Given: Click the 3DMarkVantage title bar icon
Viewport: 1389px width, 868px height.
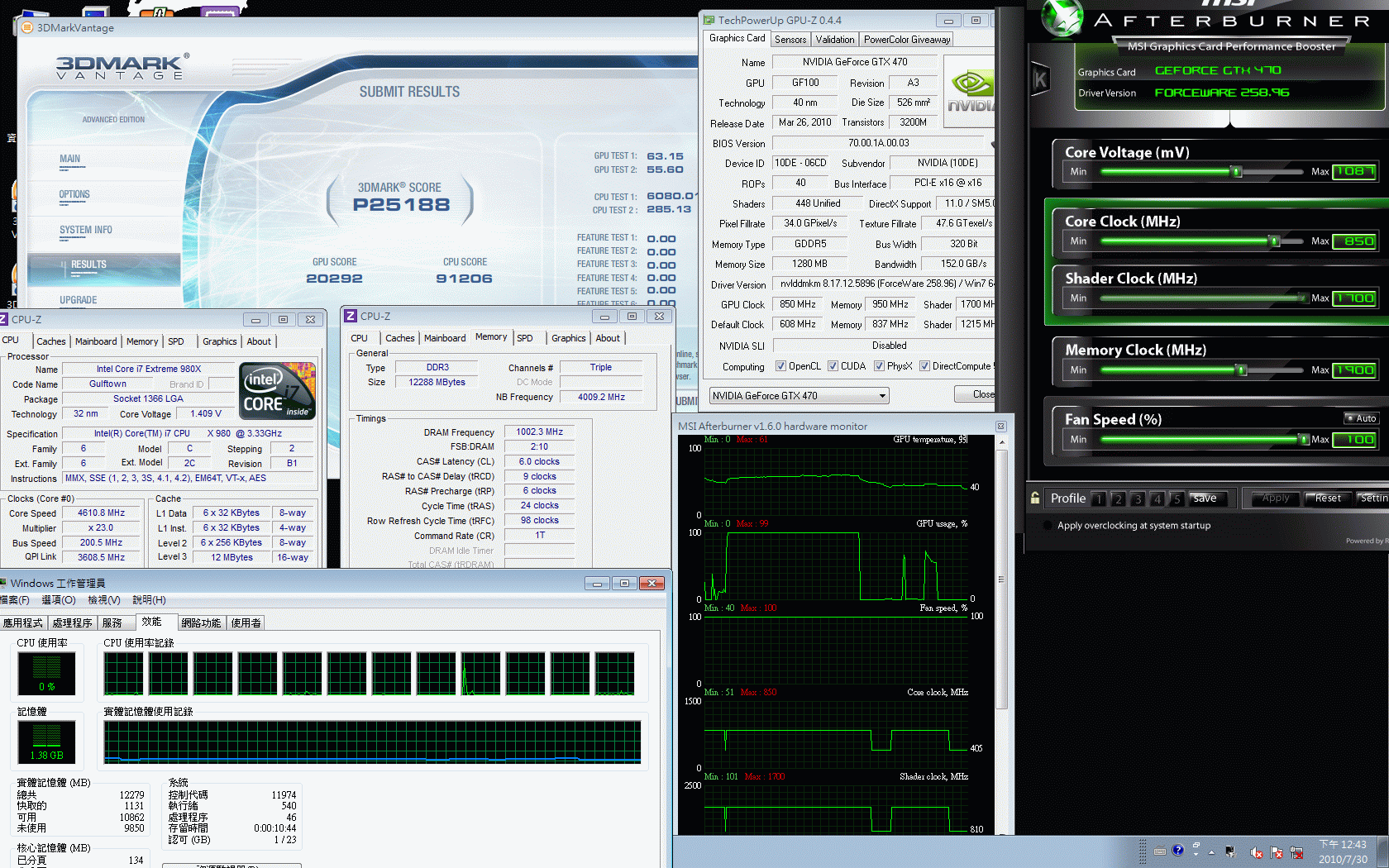Looking at the screenshot, I should pos(26,27).
